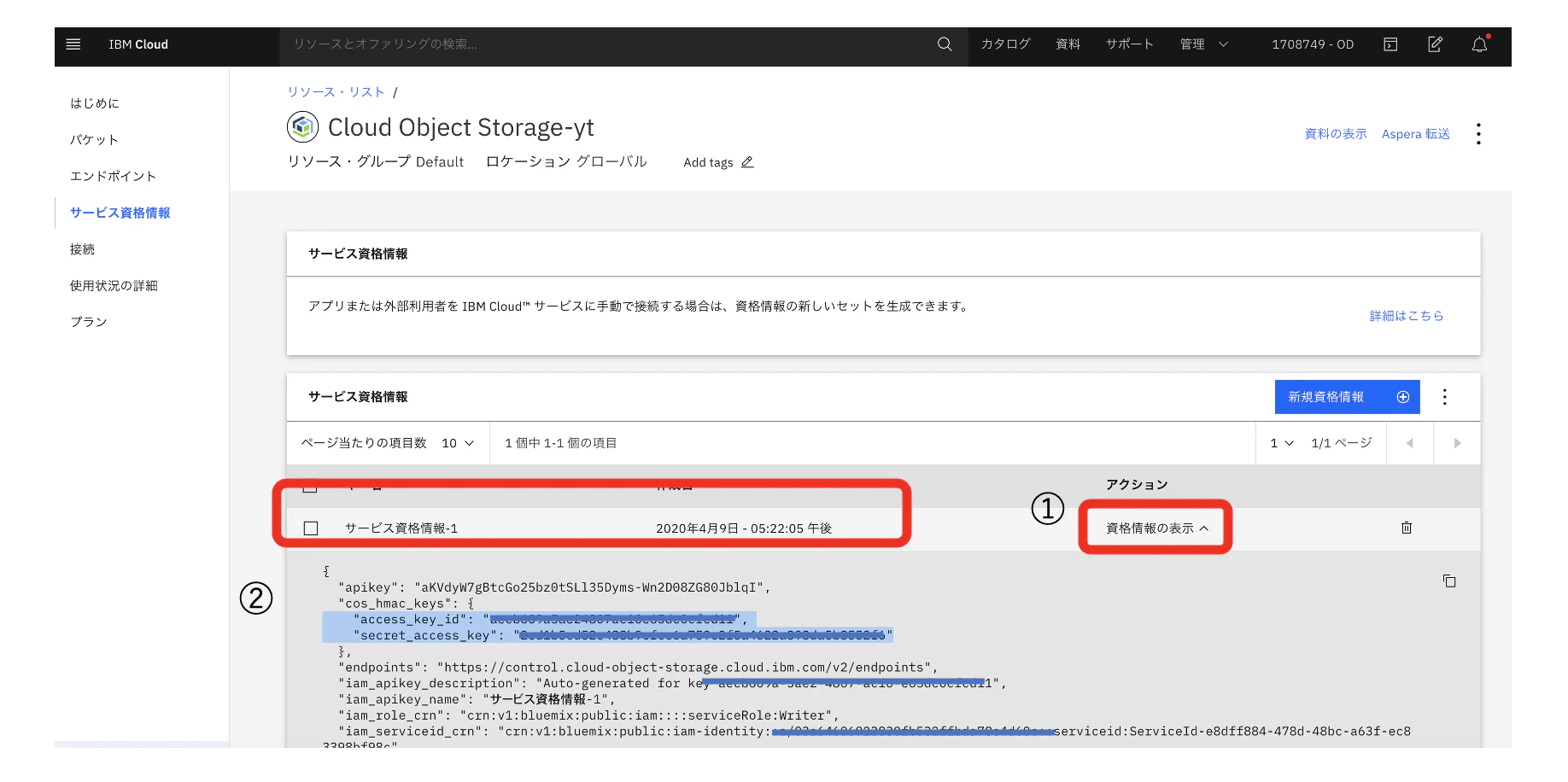Open the サポート top menu item

click(1129, 44)
